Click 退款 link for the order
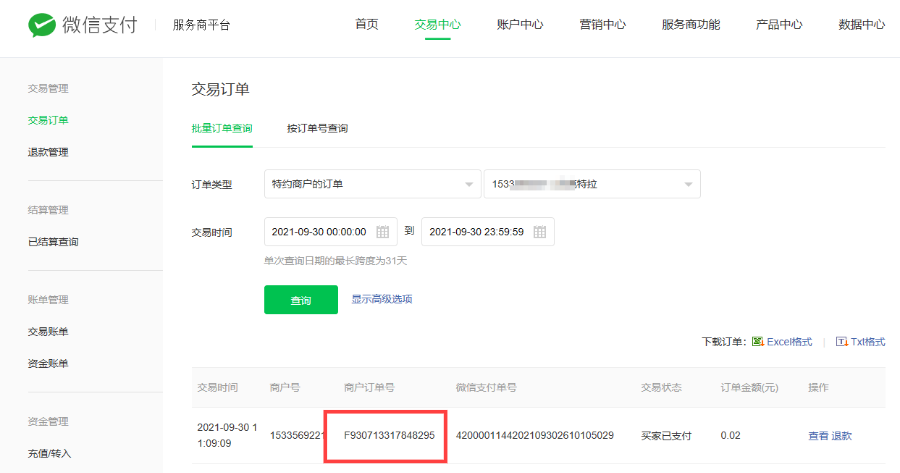The width and height of the screenshot is (900, 473). 842,436
